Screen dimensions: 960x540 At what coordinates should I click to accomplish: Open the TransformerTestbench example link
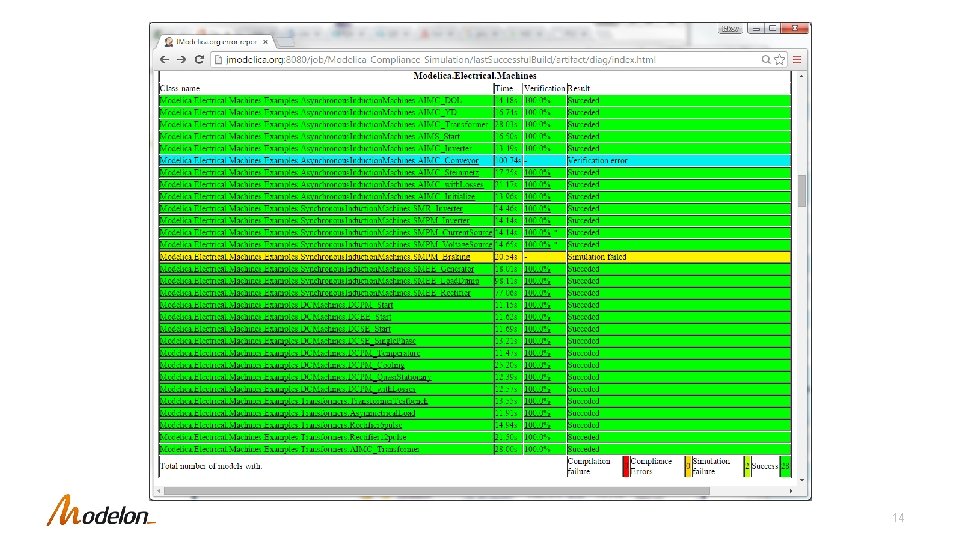(293, 401)
